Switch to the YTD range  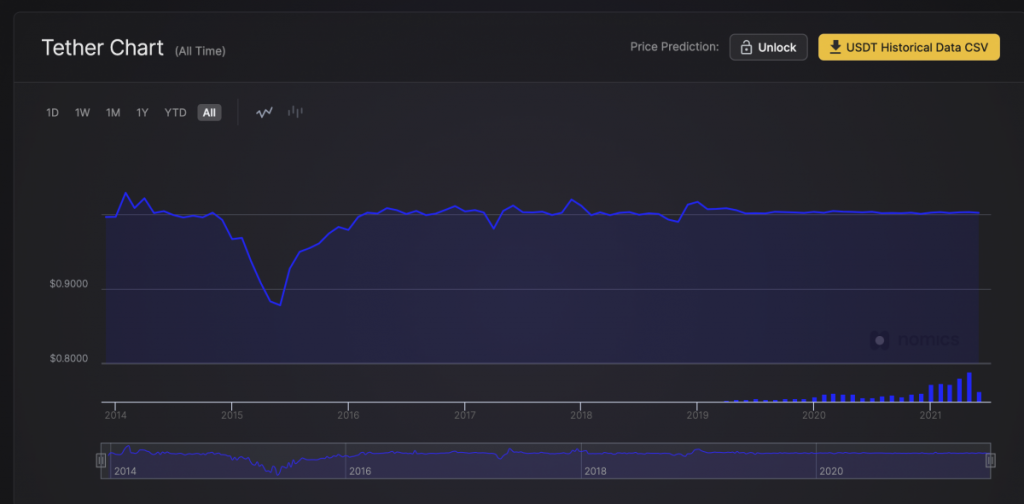point(175,113)
